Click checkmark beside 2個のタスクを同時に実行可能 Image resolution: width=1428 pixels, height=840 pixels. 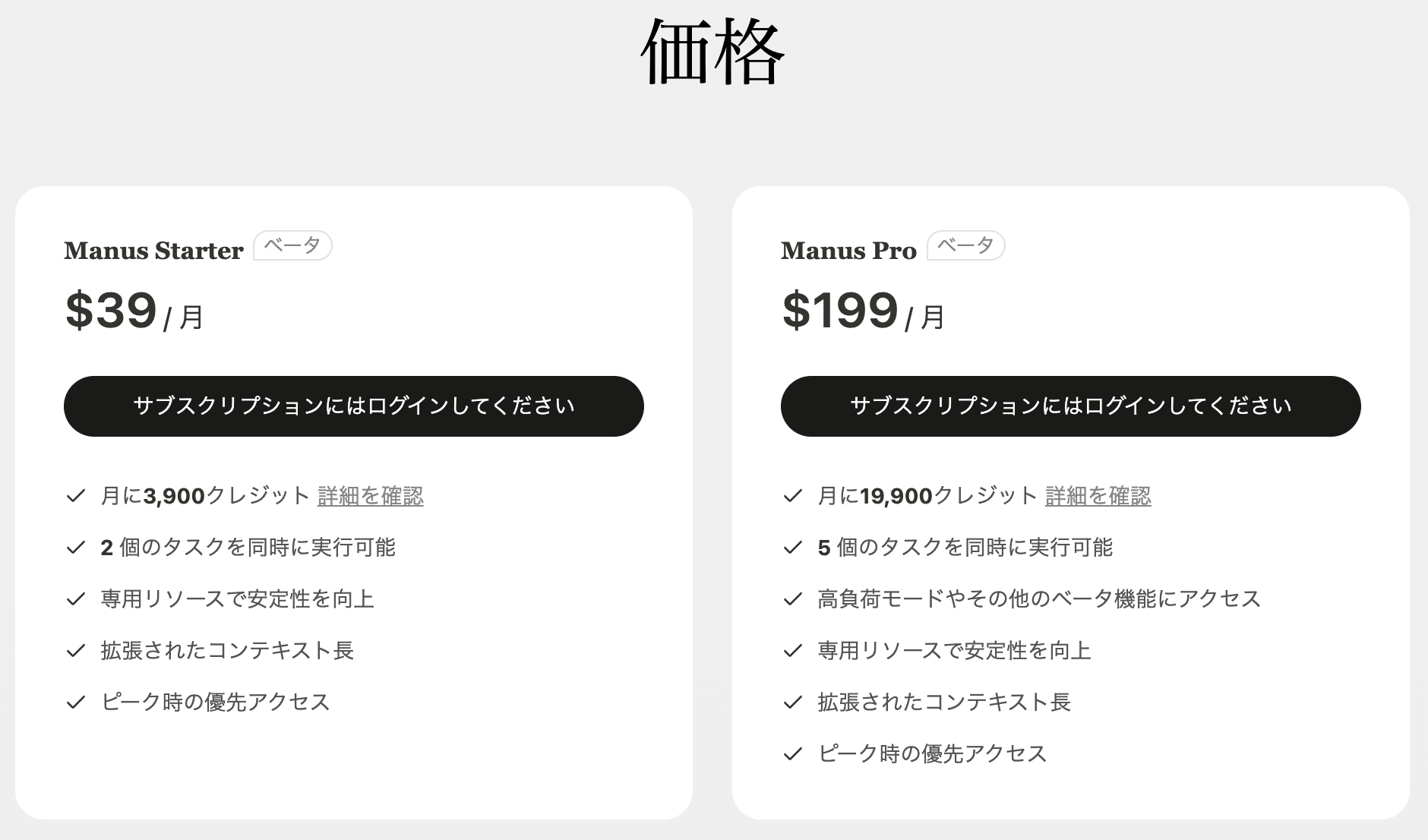tap(76, 548)
